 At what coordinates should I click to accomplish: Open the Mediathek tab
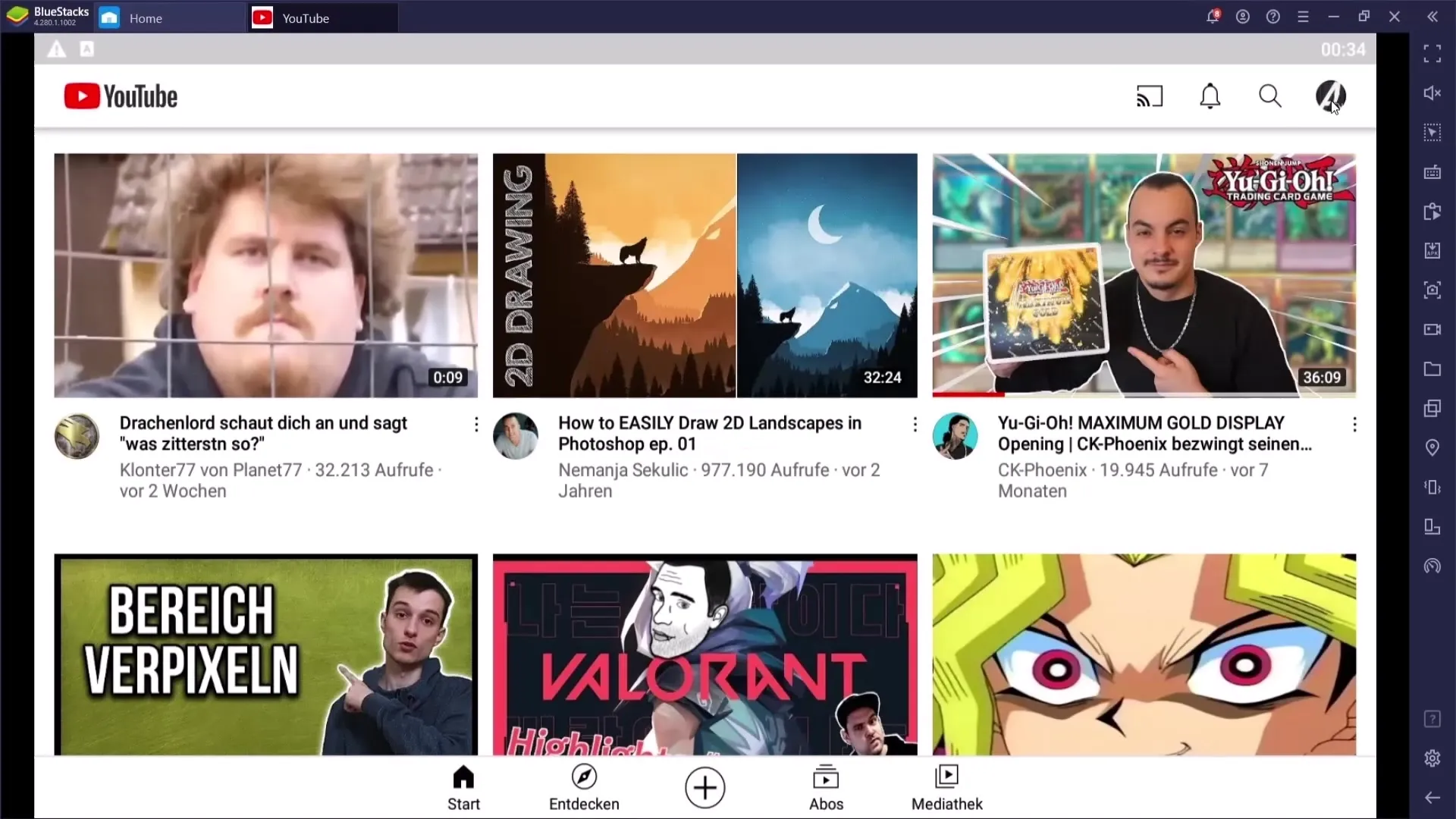coord(947,788)
